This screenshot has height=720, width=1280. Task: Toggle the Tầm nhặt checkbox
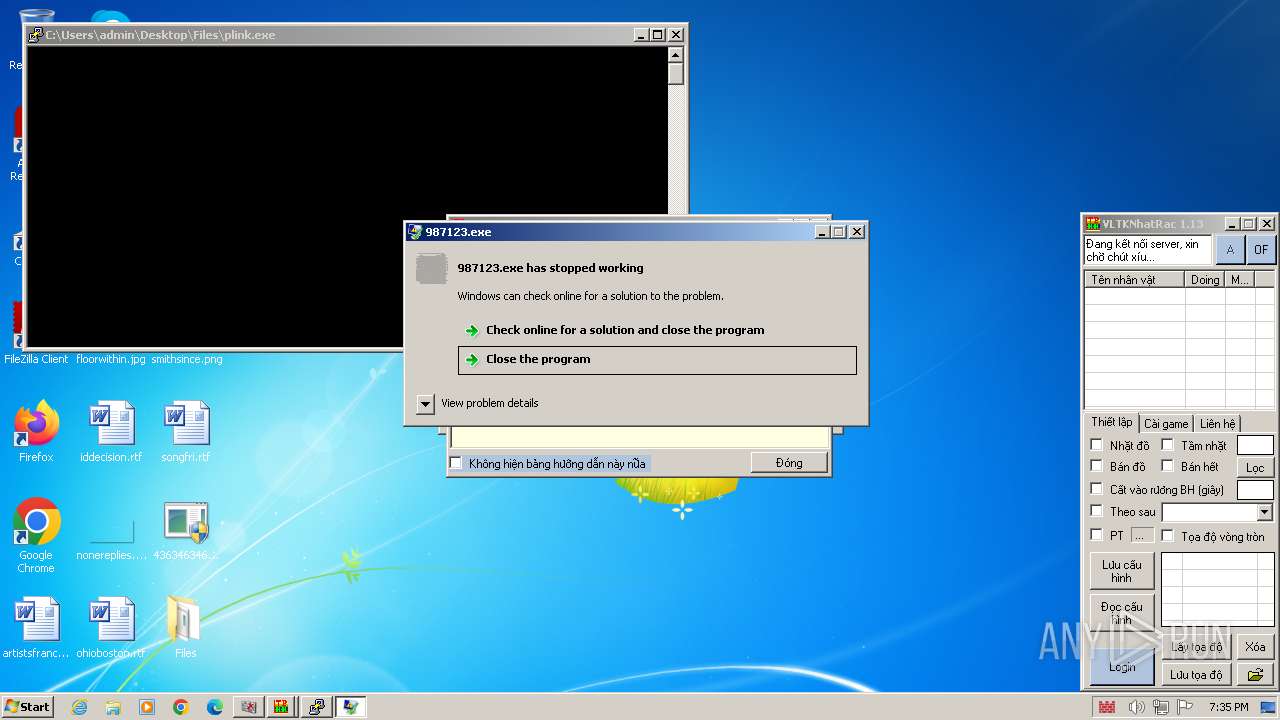(x=1167, y=445)
